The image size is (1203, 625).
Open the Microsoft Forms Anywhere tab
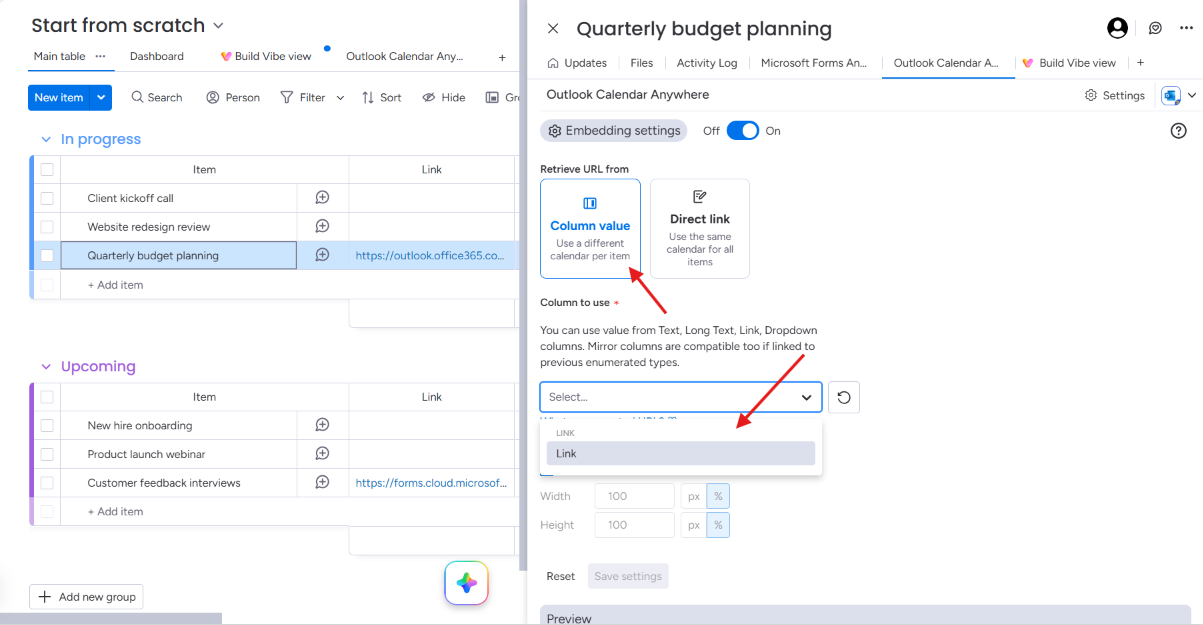(x=814, y=63)
